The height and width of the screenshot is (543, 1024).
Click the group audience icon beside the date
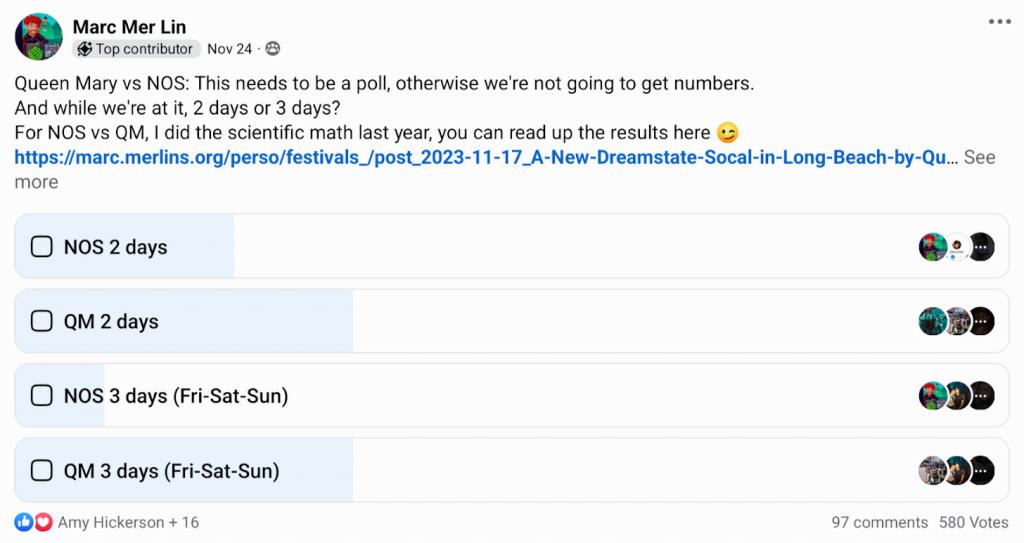coord(273,49)
